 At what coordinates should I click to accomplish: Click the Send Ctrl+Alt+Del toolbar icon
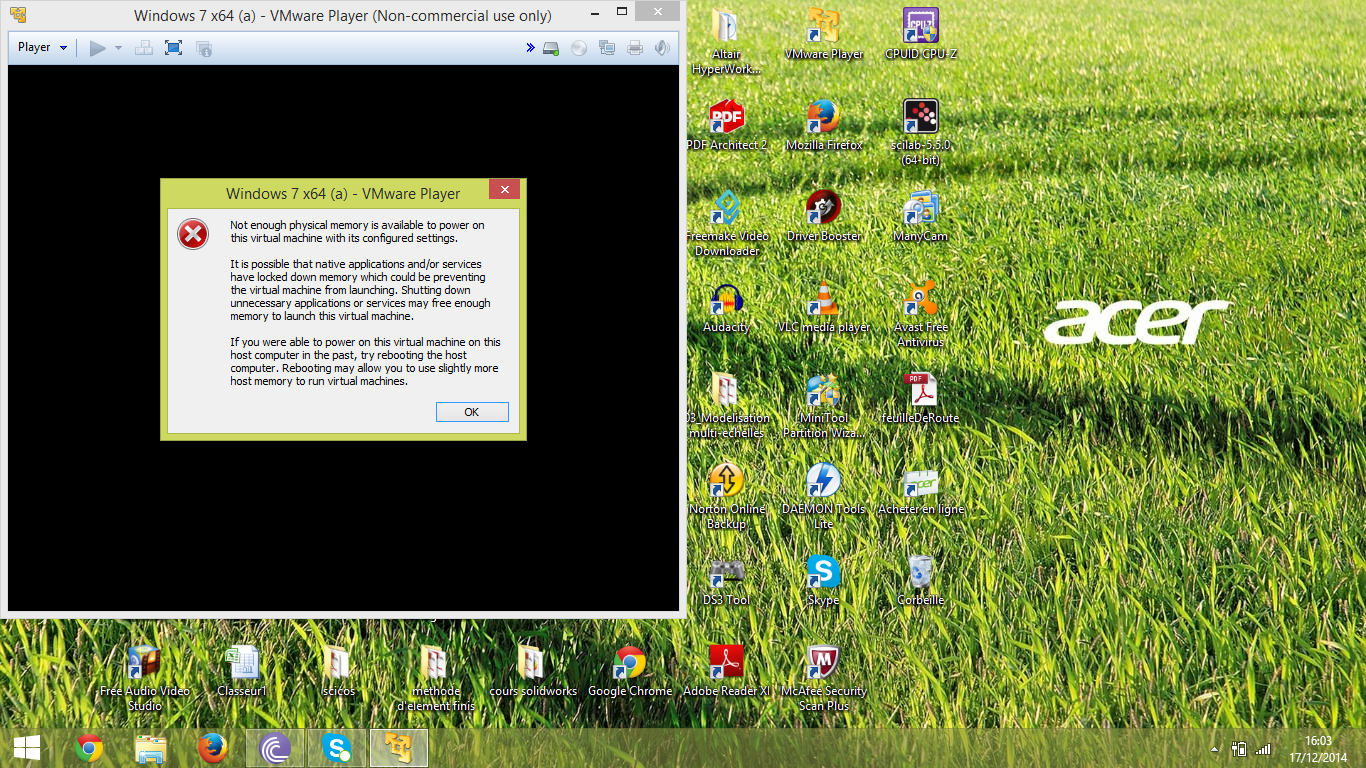pos(144,48)
